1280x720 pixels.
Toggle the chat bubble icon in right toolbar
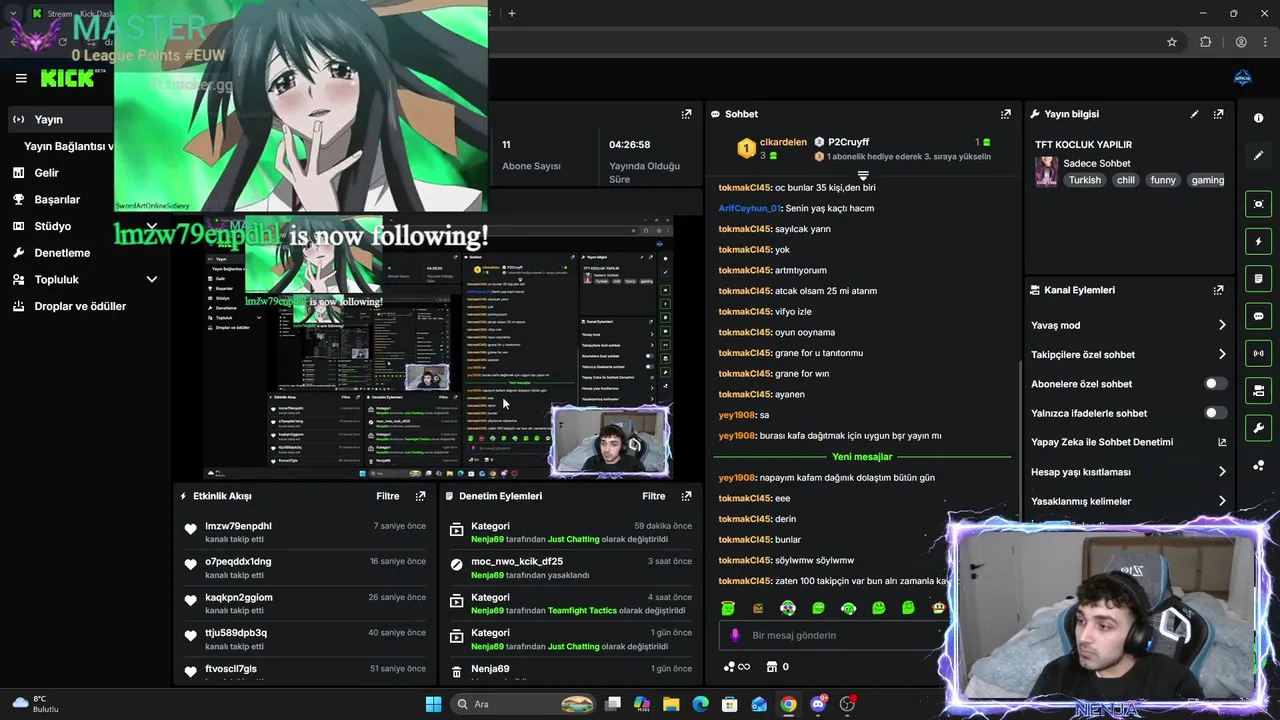coord(1258,316)
